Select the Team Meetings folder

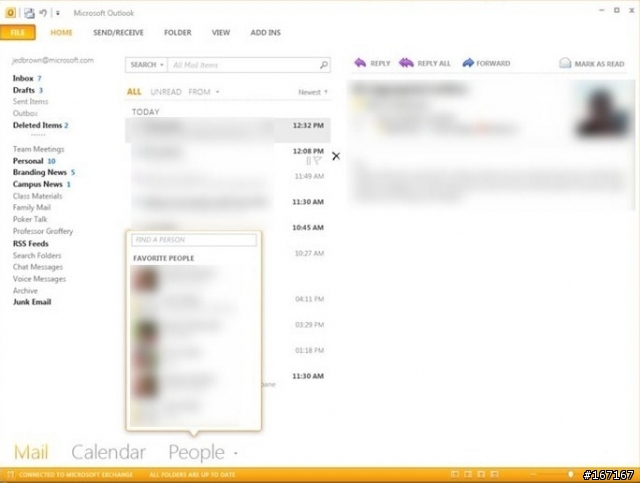pos(38,149)
